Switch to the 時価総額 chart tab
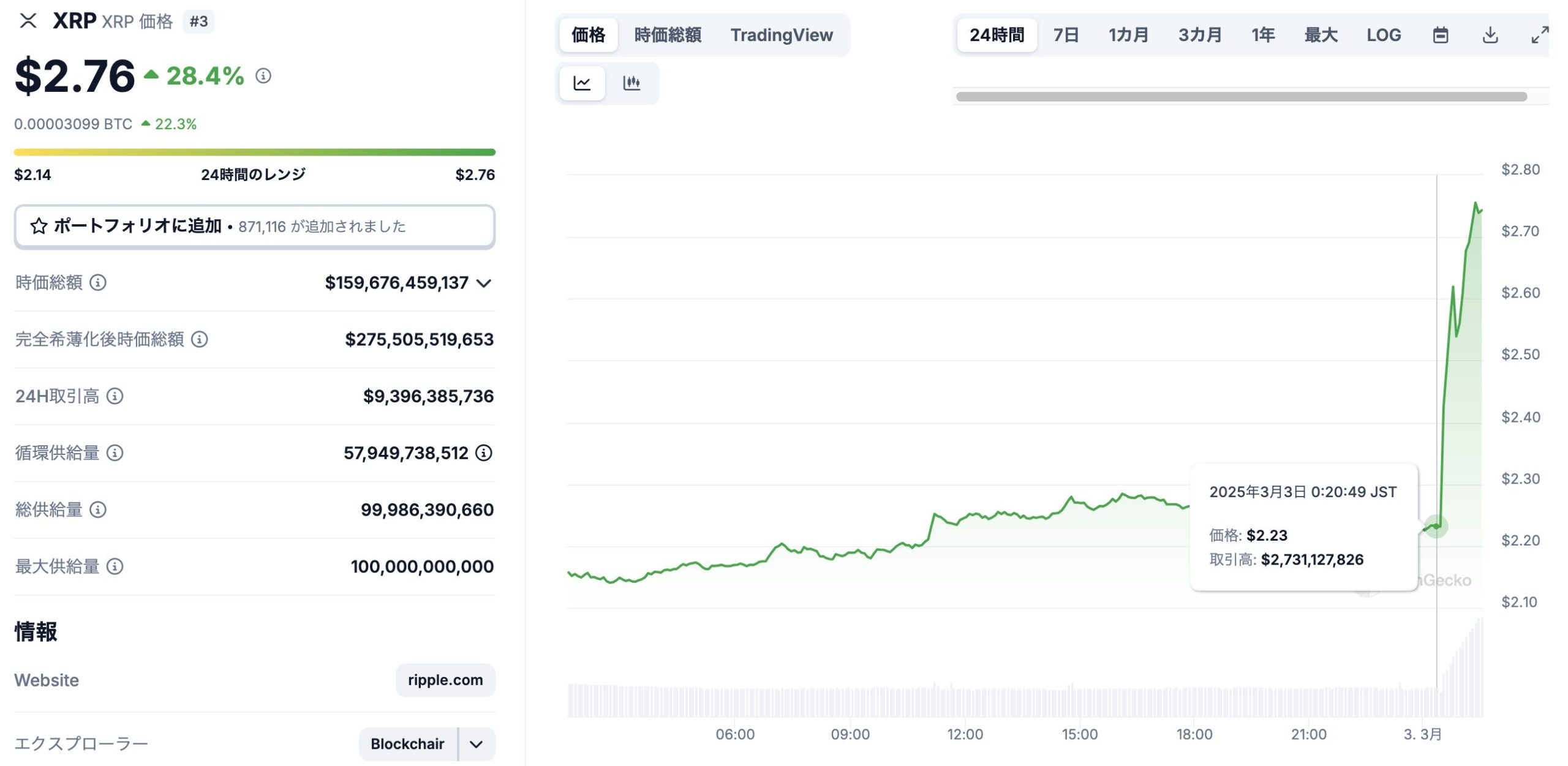 pos(668,35)
